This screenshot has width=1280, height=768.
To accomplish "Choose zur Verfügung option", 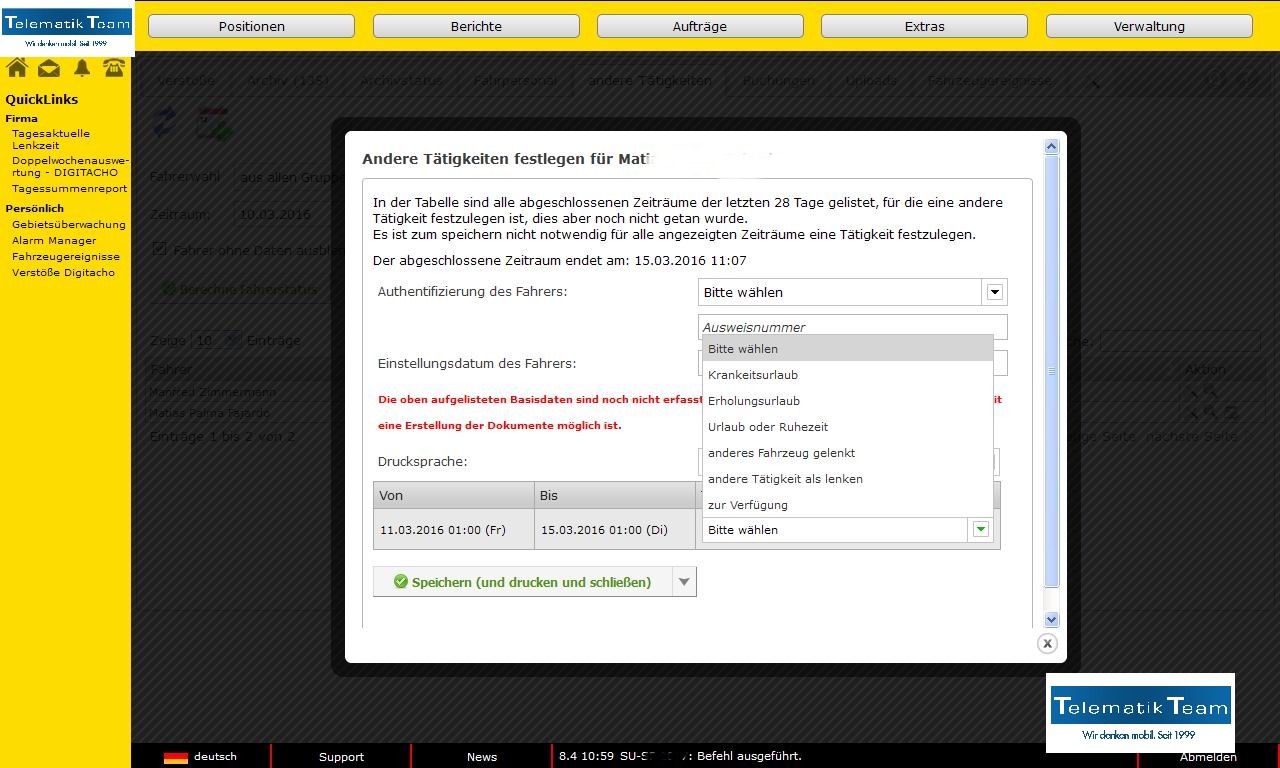I will pyautogui.click(x=848, y=505).
